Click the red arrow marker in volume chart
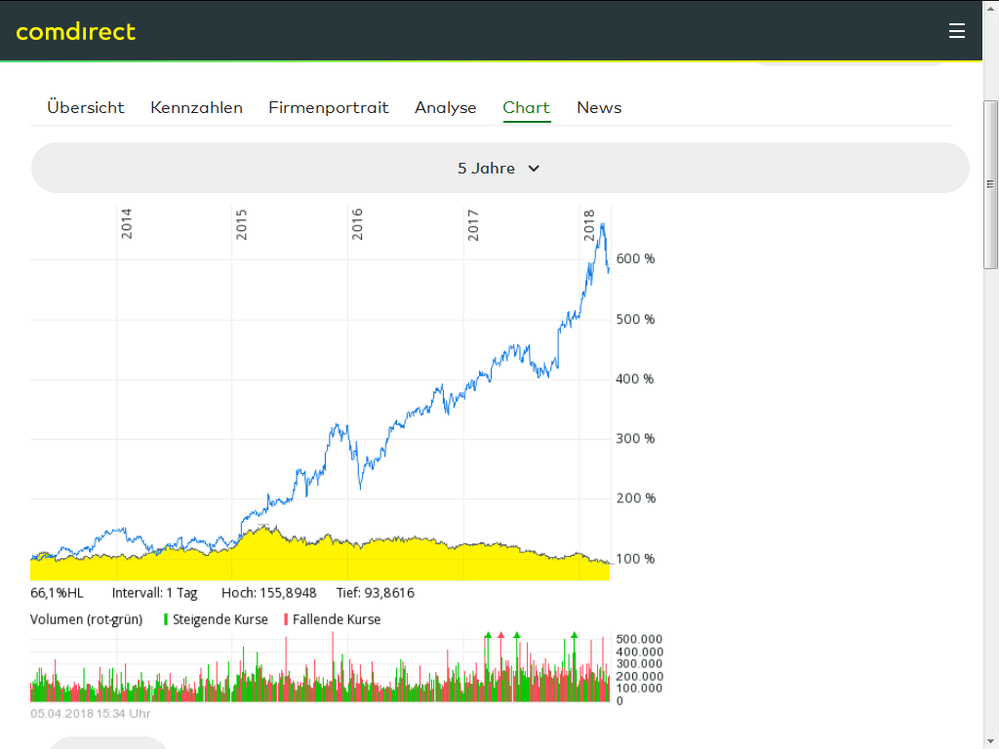Viewport: 999px width, 749px height. [501, 635]
